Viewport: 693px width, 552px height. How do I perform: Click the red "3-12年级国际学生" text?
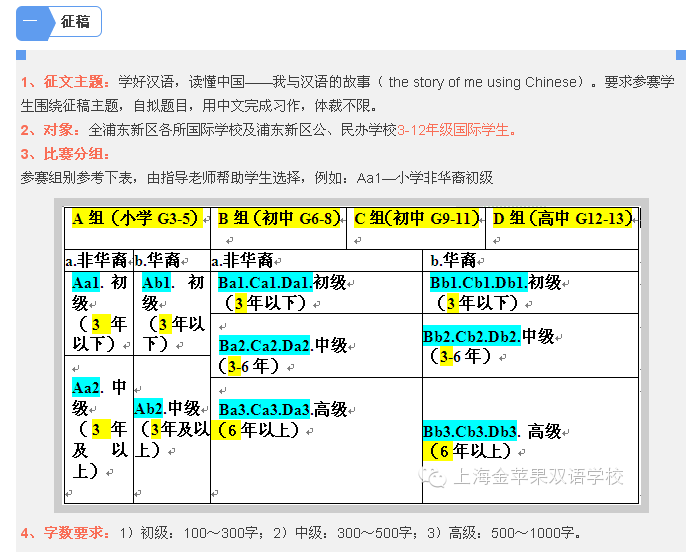(x=457, y=130)
